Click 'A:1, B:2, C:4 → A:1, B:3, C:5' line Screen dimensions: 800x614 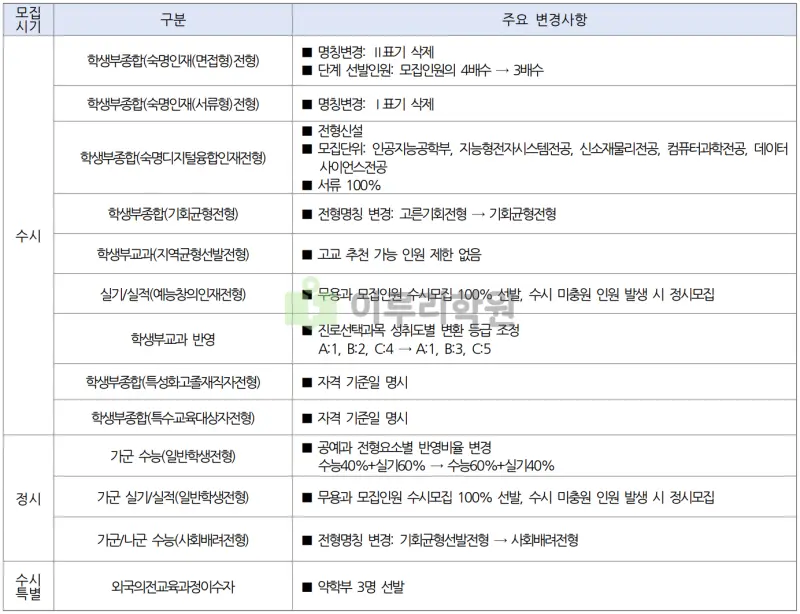[x=405, y=349]
